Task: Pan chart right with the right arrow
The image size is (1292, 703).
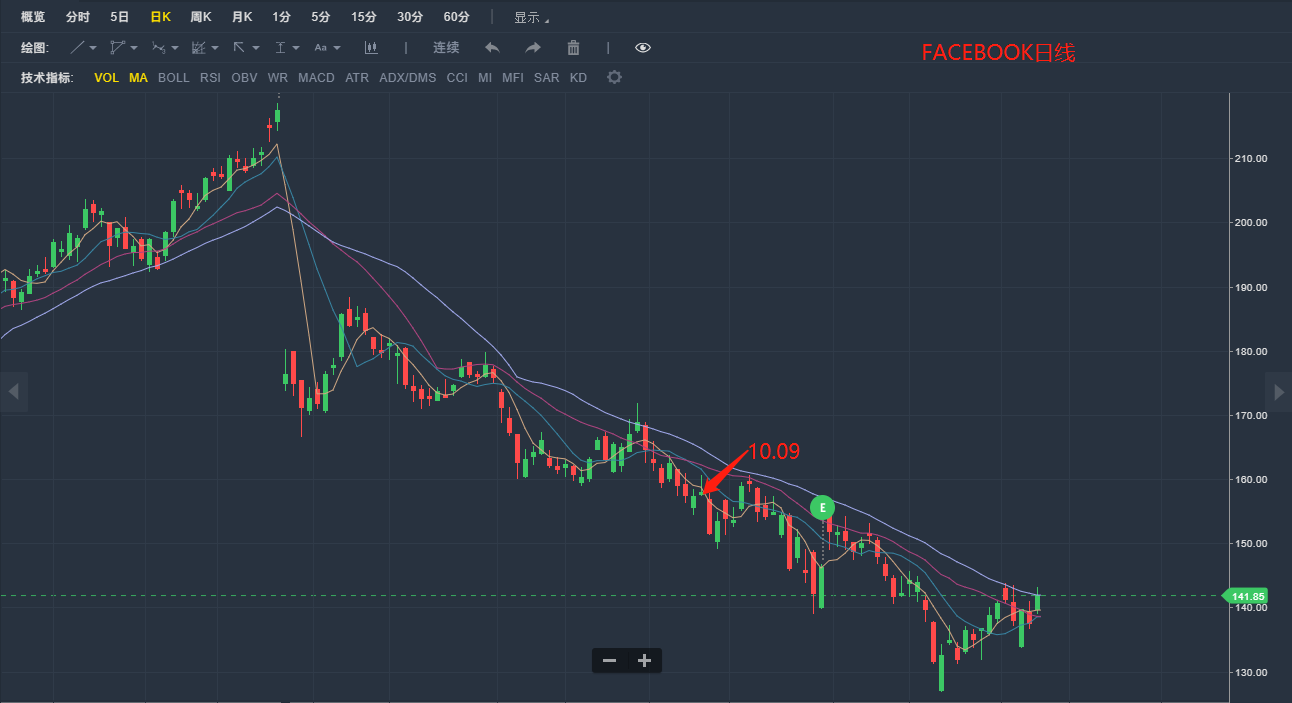Action: click(1279, 392)
